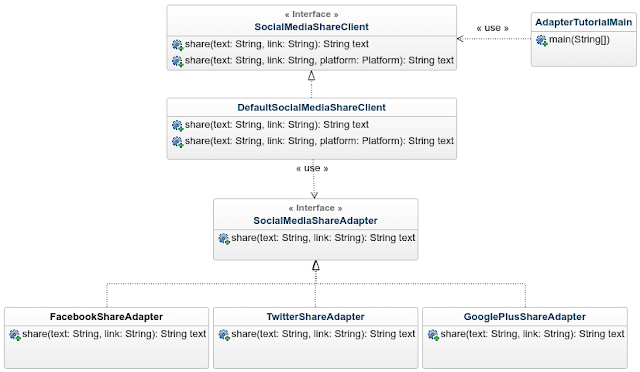Image resolution: width=640 pixels, height=372 pixels.
Task: Click the use label below DefaultSocialMediaShareClient
Action: [x=312, y=168]
